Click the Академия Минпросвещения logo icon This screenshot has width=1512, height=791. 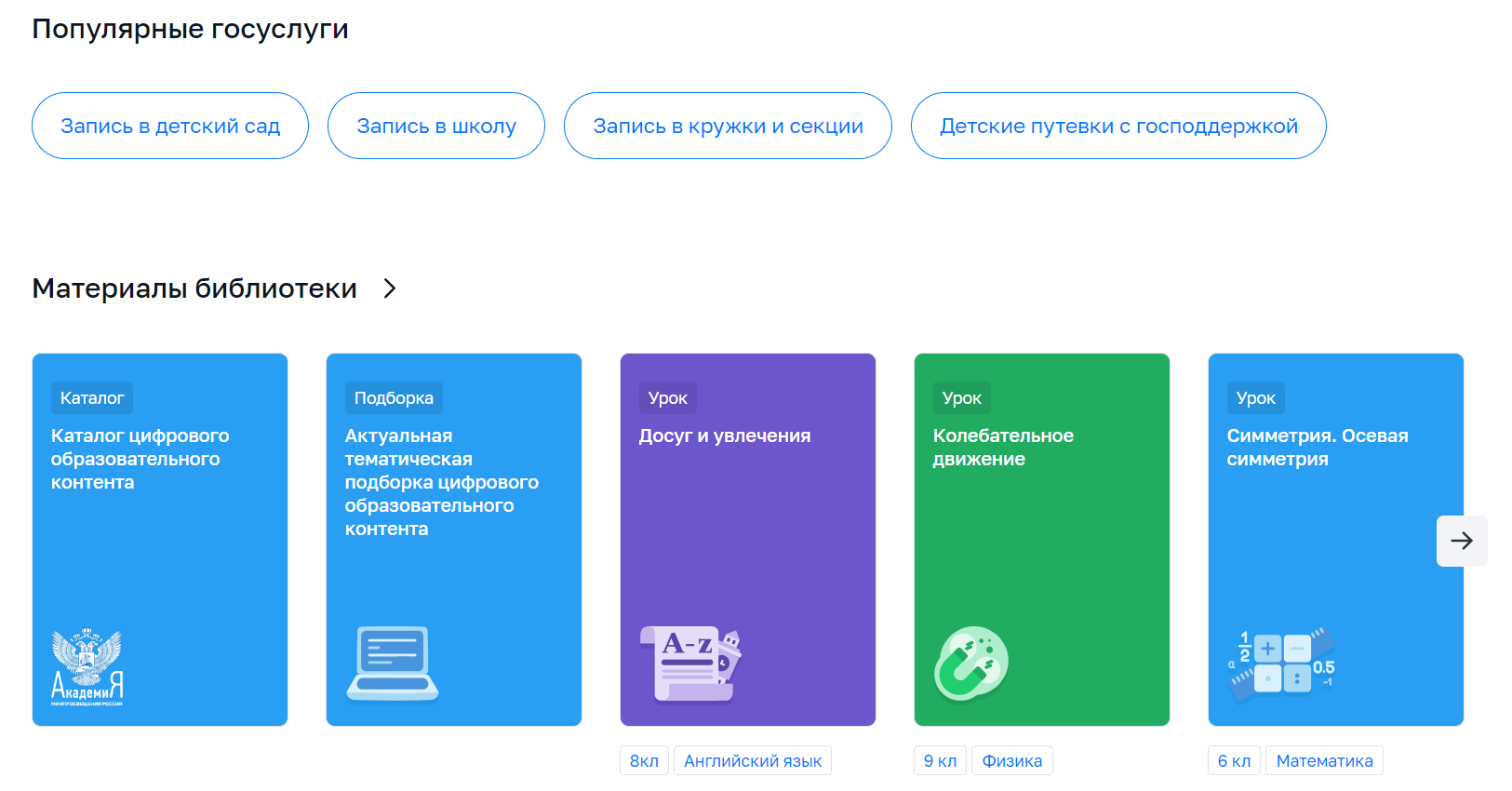(87, 666)
